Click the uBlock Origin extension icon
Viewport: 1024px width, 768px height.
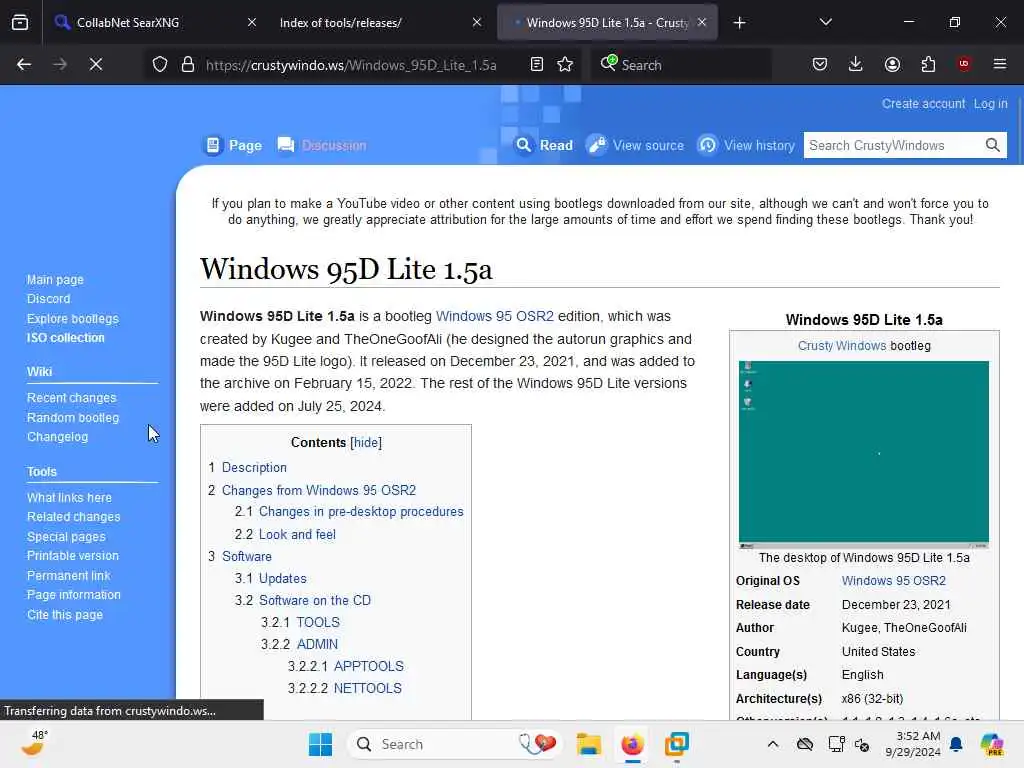[x=964, y=64]
